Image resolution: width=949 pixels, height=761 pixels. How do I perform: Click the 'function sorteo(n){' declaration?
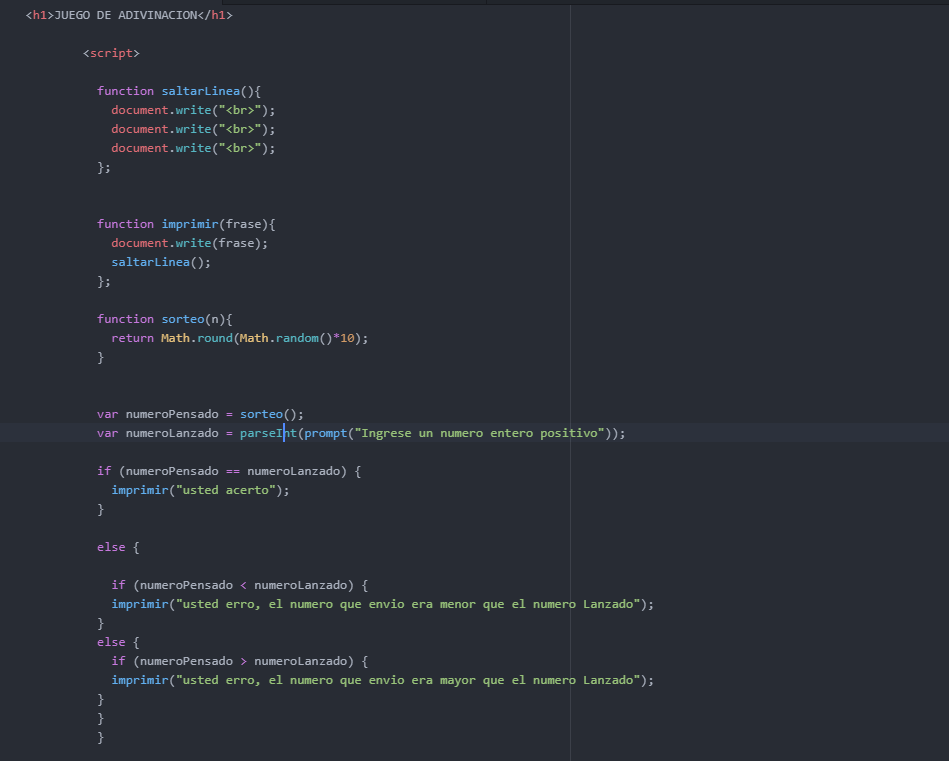[x=165, y=319]
